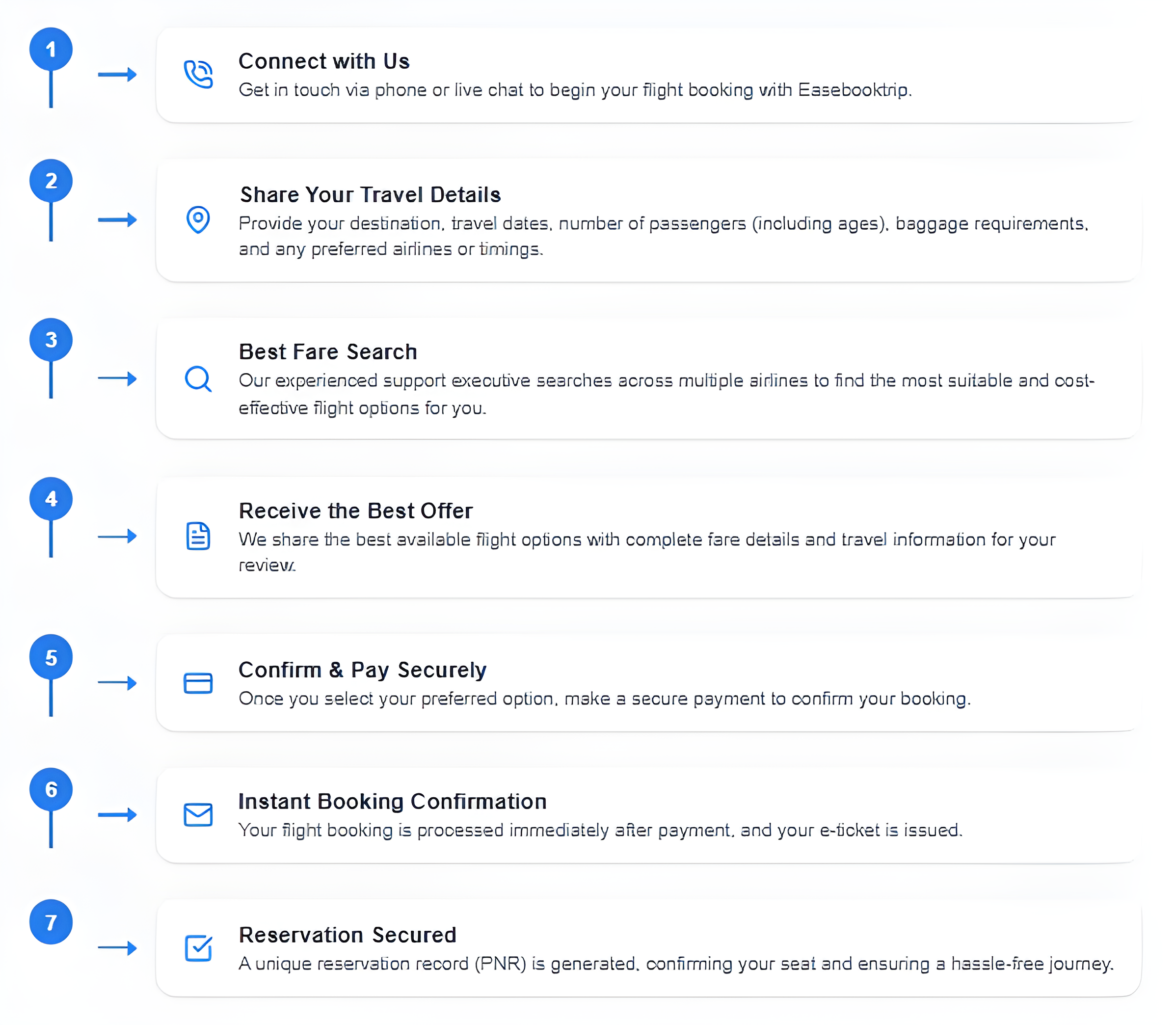Image resolution: width=1176 pixels, height=1025 pixels.
Task: Click the step 2 number circle
Action: [51, 181]
